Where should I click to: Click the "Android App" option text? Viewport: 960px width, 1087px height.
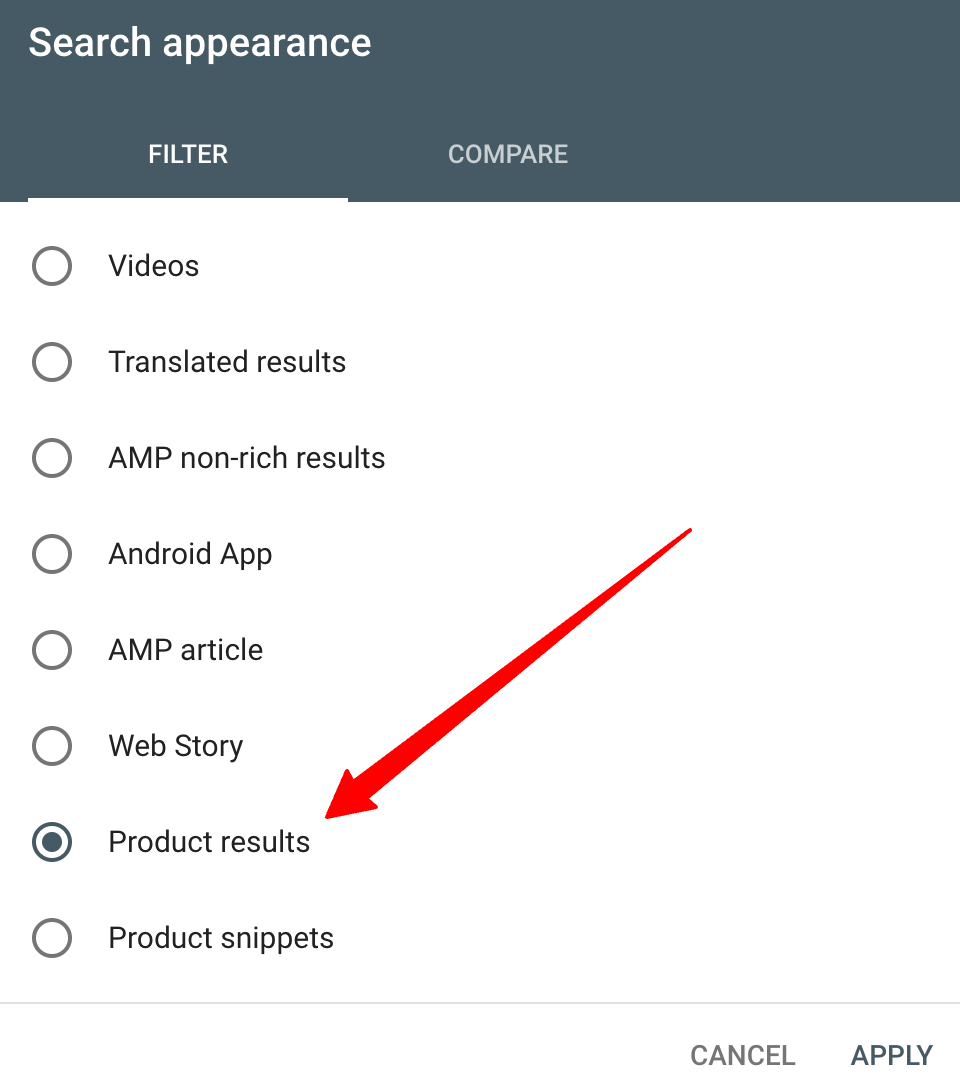(x=190, y=554)
